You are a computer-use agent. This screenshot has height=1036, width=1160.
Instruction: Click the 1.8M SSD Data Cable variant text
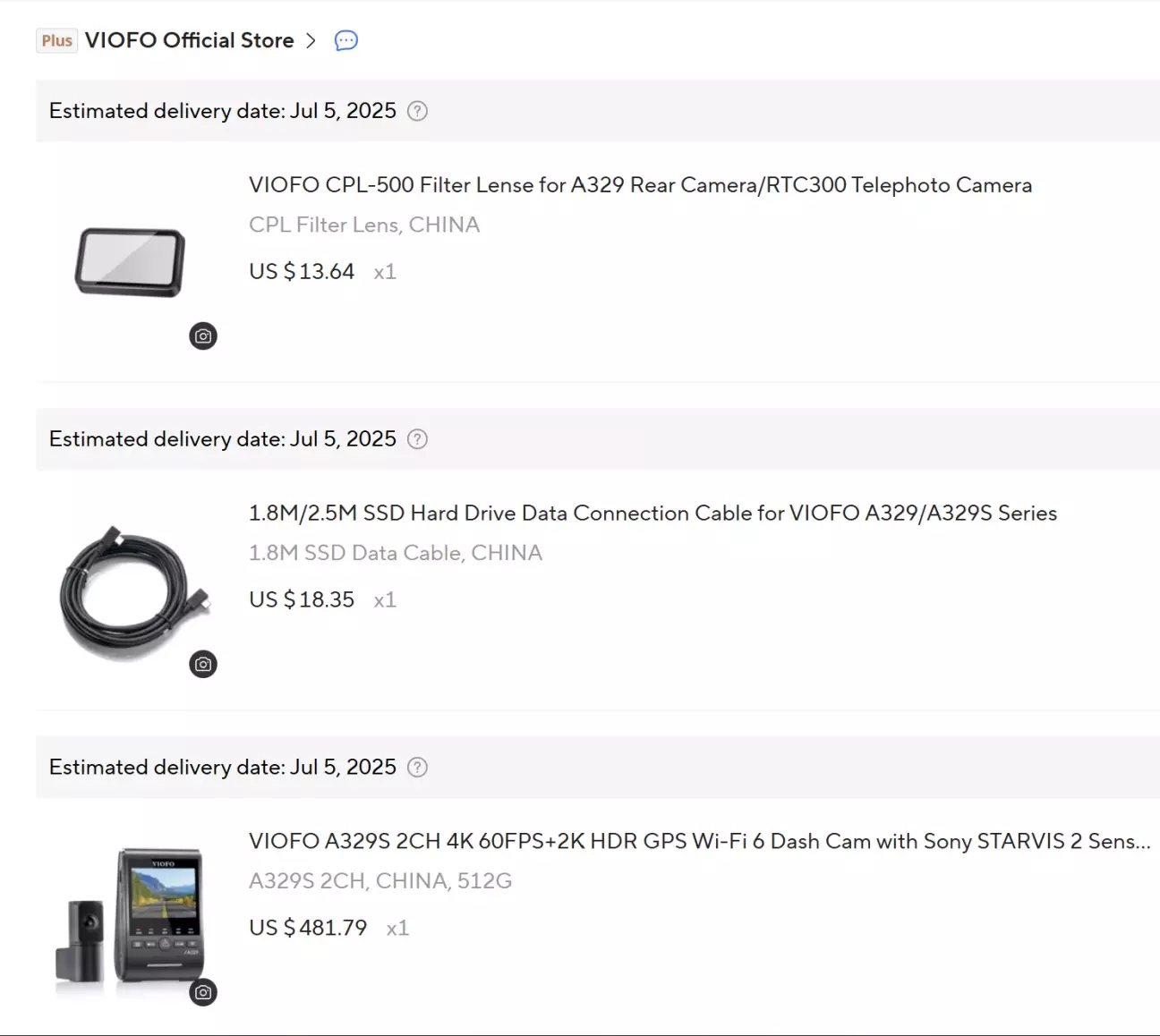(x=396, y=553)
